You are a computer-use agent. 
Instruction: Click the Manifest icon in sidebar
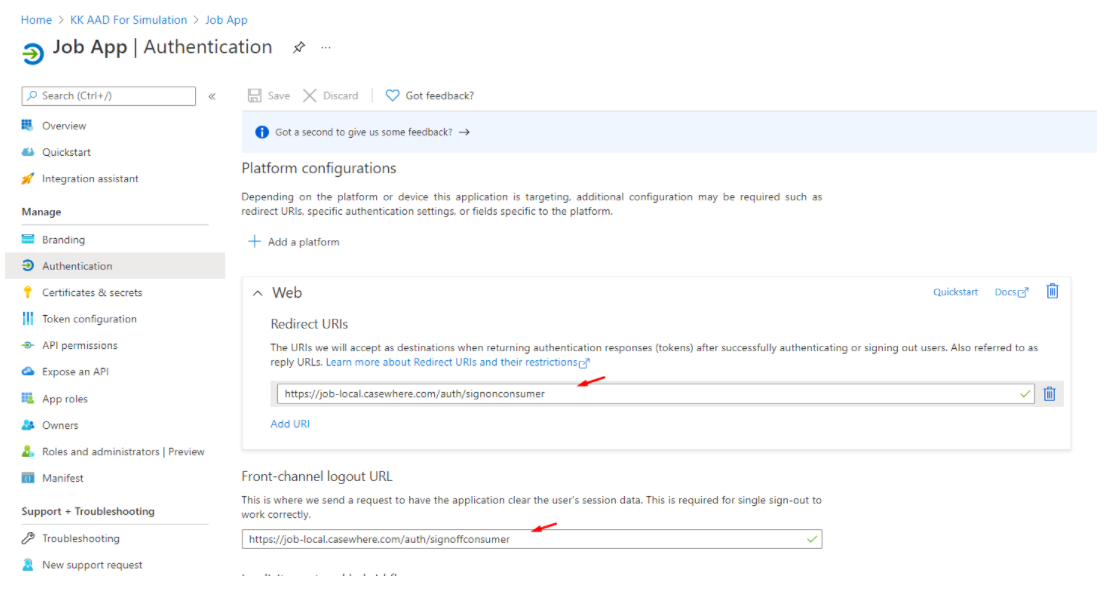tap(28, 478)
